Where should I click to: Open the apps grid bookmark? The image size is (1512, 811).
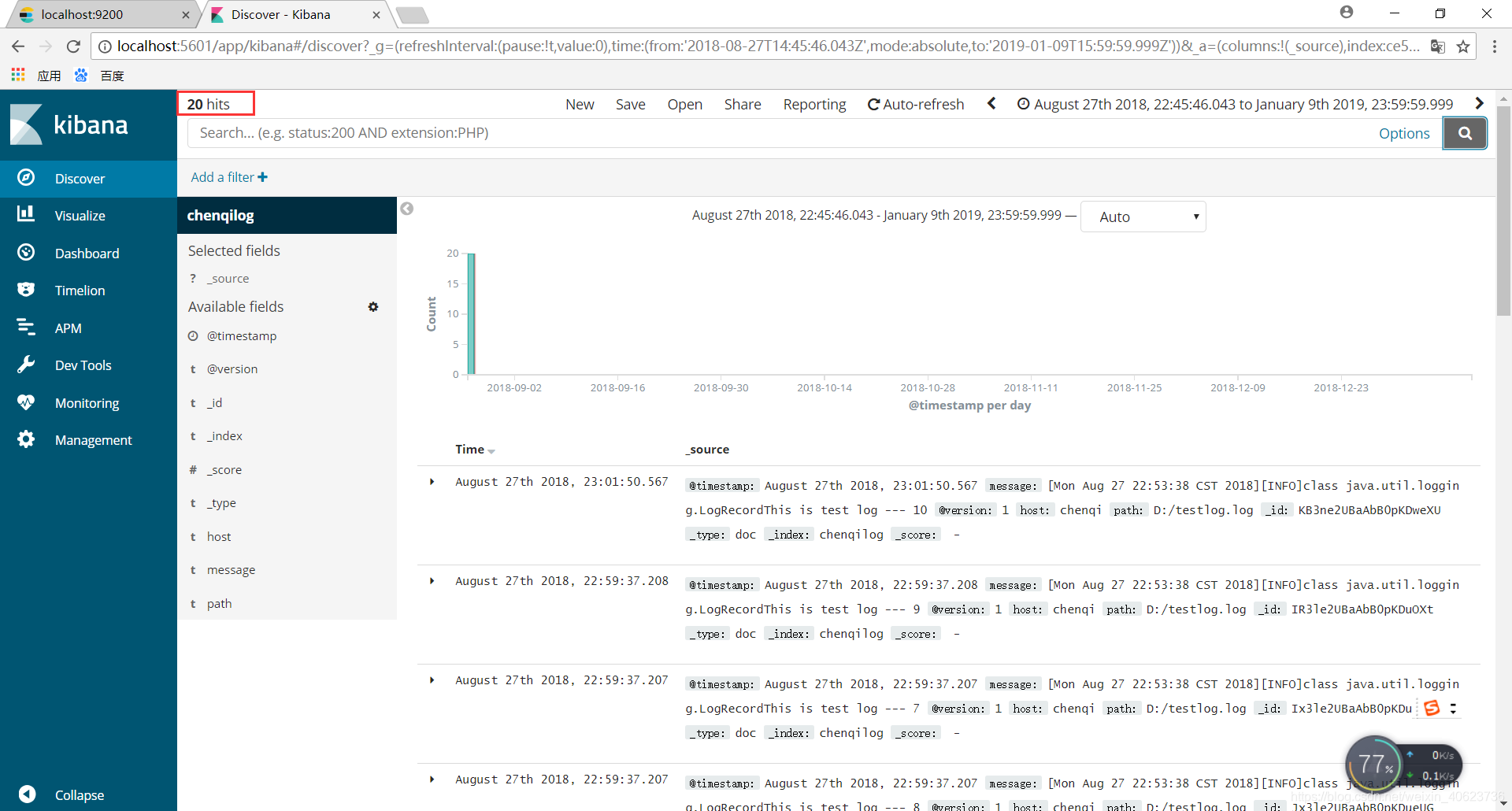18,75
